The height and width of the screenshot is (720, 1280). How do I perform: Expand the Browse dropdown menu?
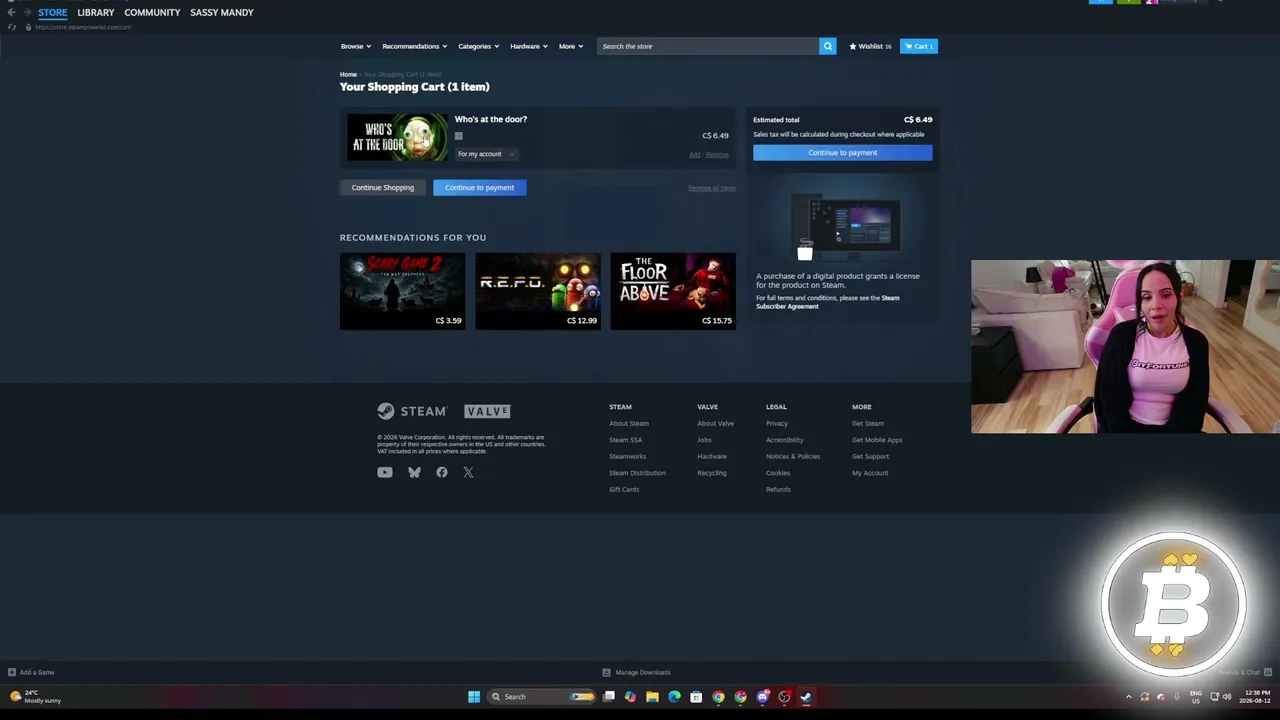tap(356, 46)
